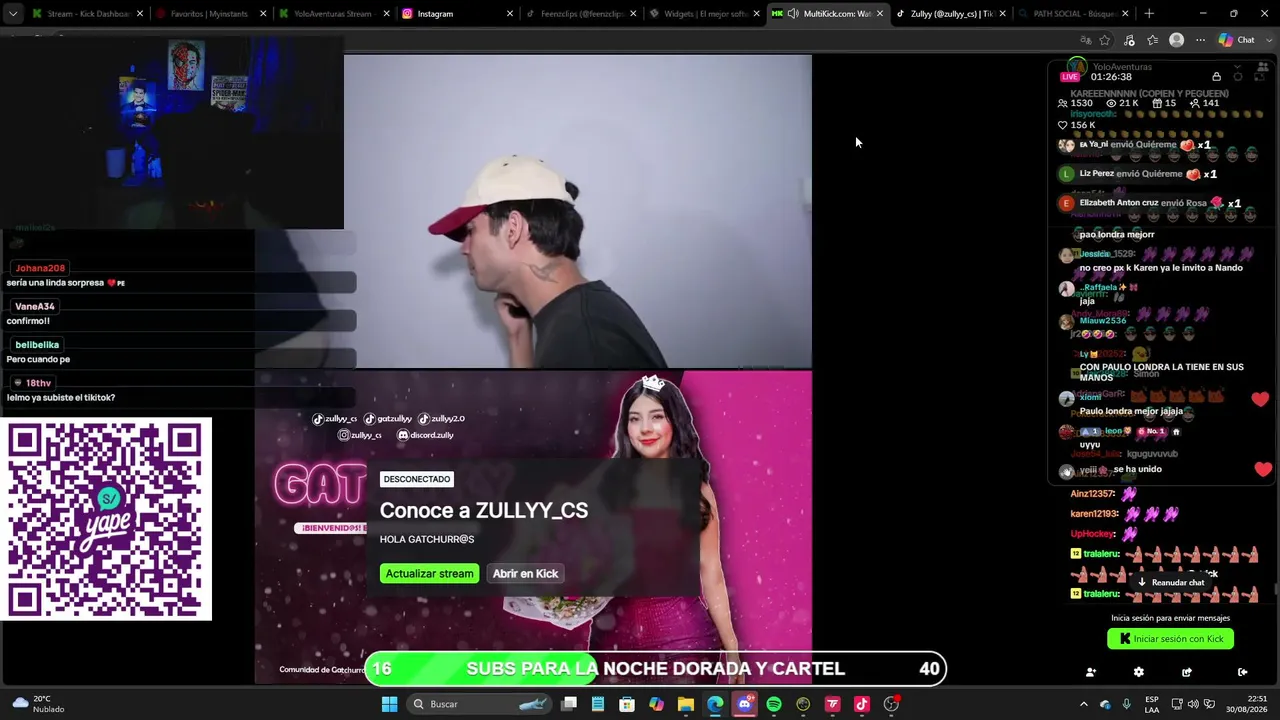Open Microsoft Store from taskbar

627,704
